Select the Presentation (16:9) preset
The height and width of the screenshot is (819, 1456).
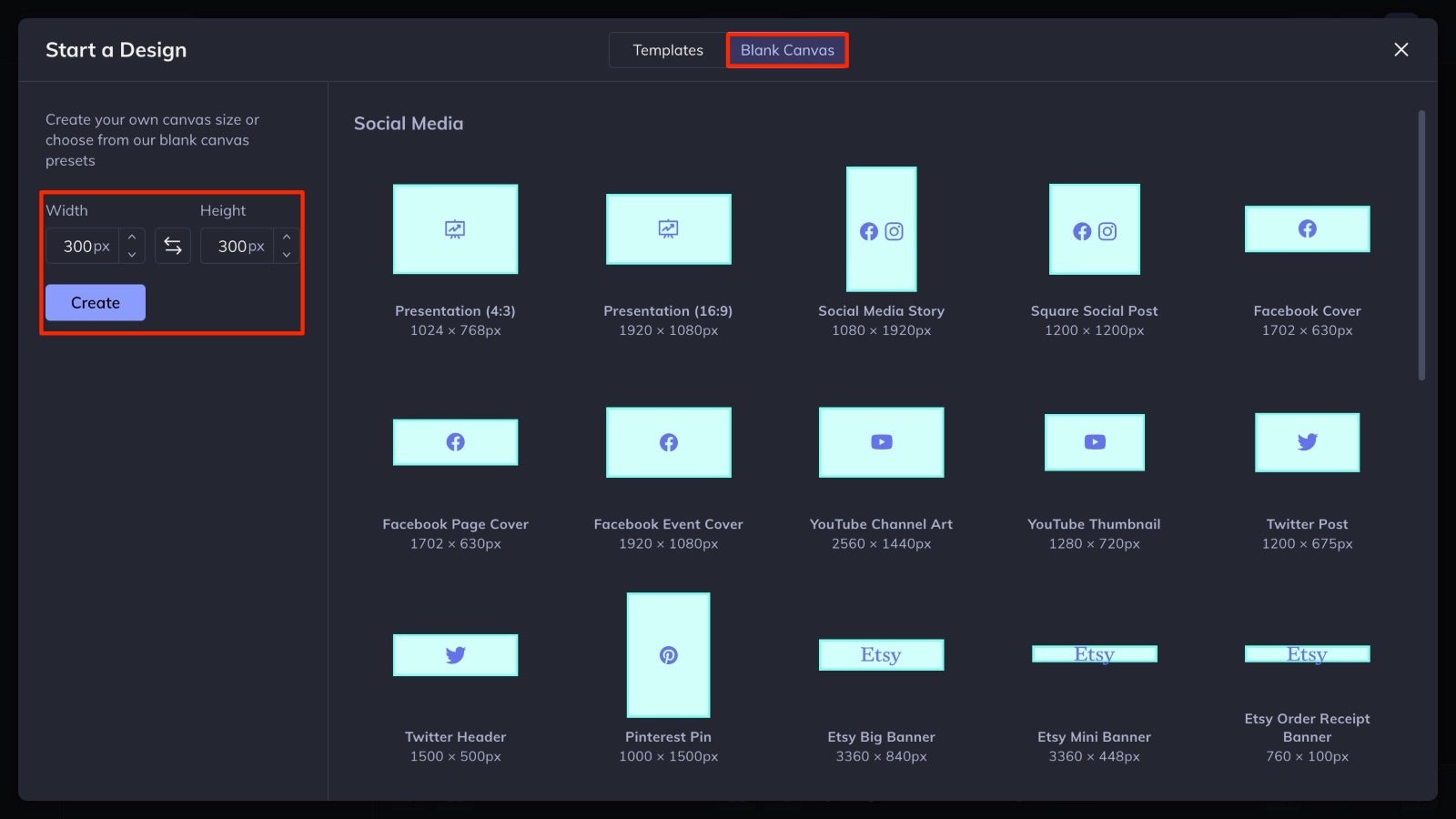point(668,229)
